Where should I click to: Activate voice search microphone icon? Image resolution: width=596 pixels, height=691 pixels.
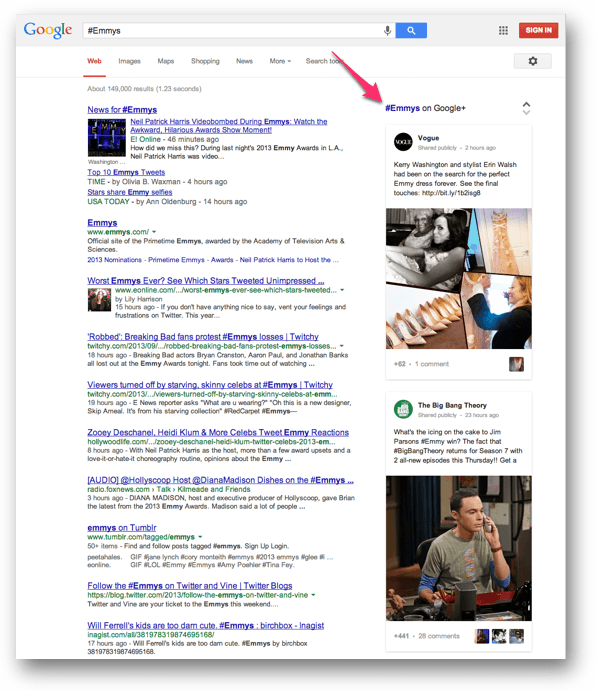[387, 30]
